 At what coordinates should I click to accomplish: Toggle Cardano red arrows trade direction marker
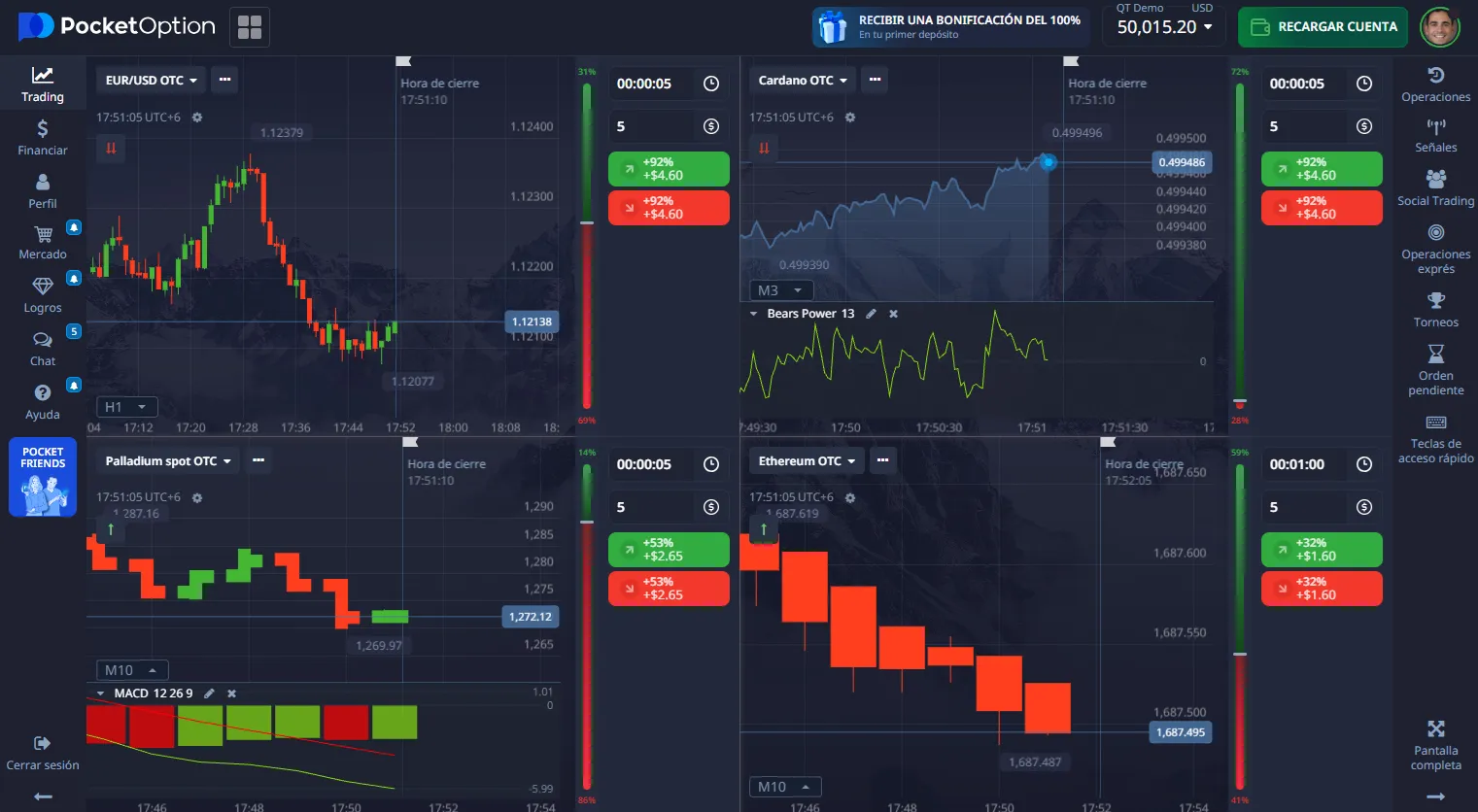(764, 149)
